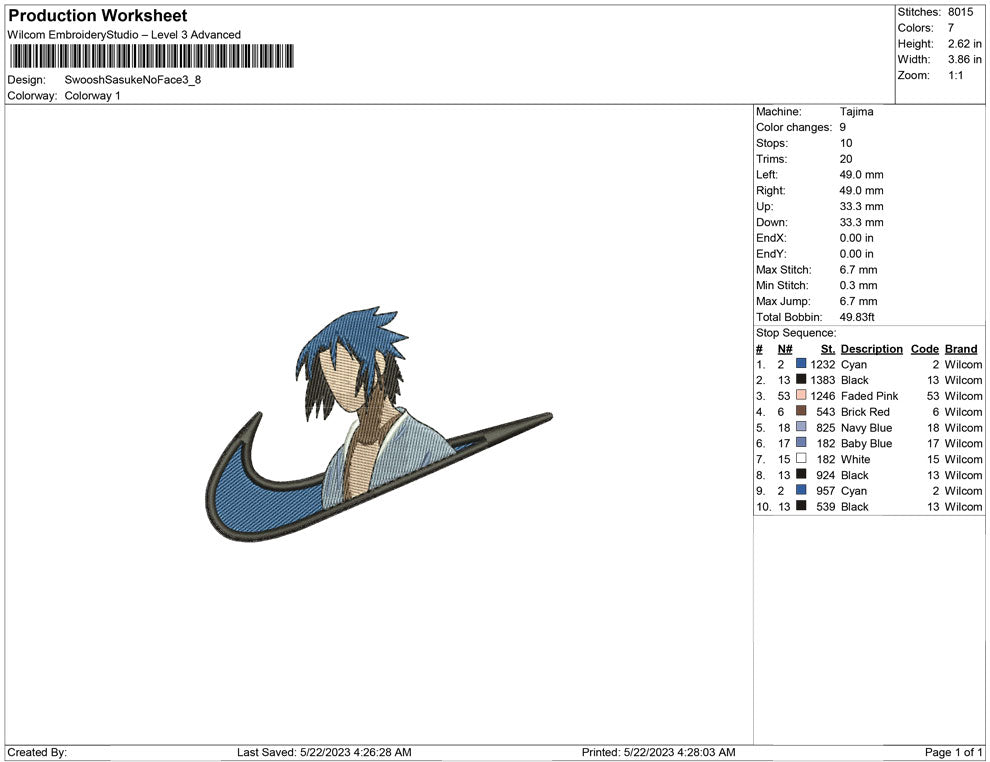Click the embroidered swoosh design preview
Viewport: 990px width, 762px height.
click(x=379, y=425)
